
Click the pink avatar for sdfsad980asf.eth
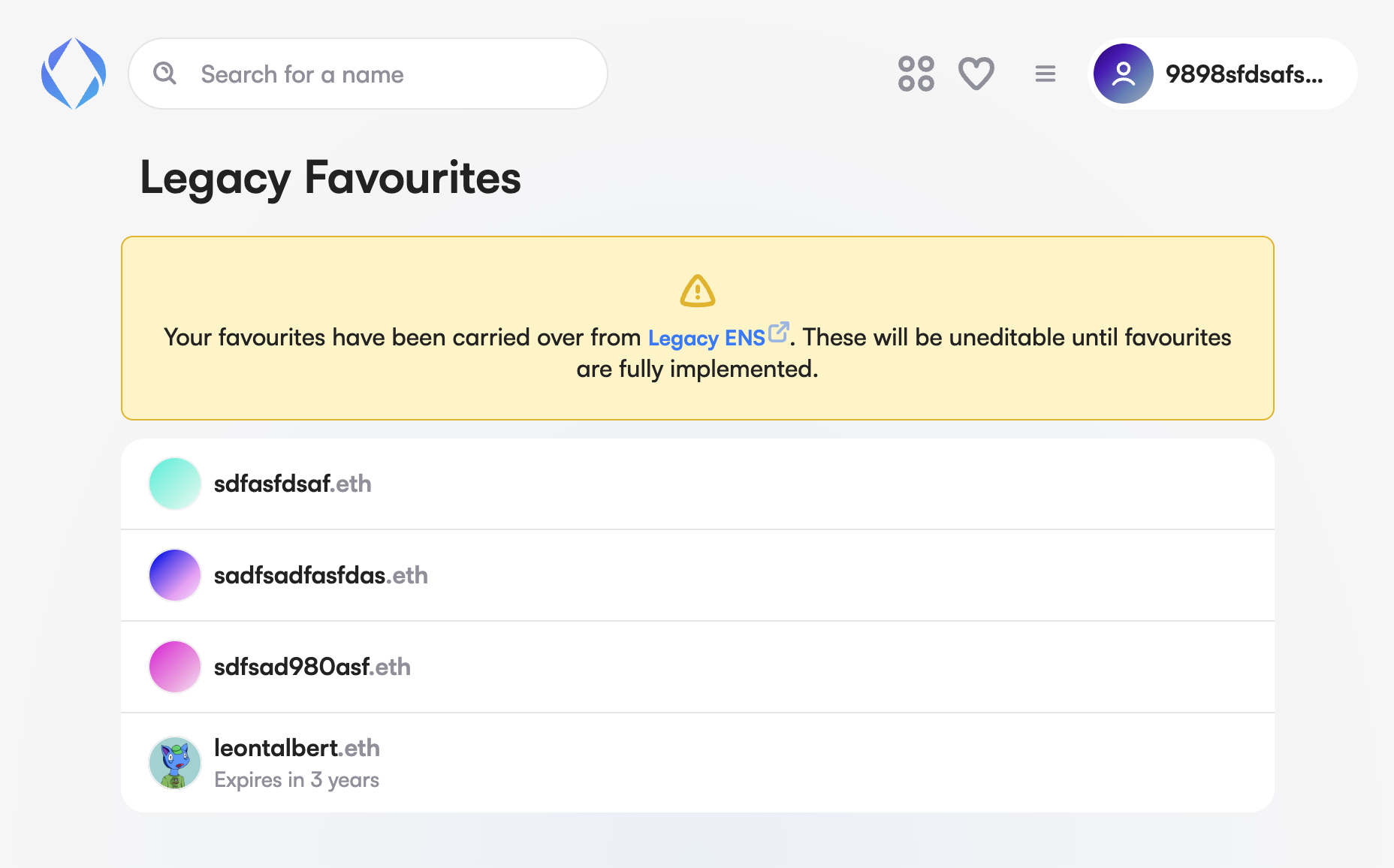click(x=175, y=668)
